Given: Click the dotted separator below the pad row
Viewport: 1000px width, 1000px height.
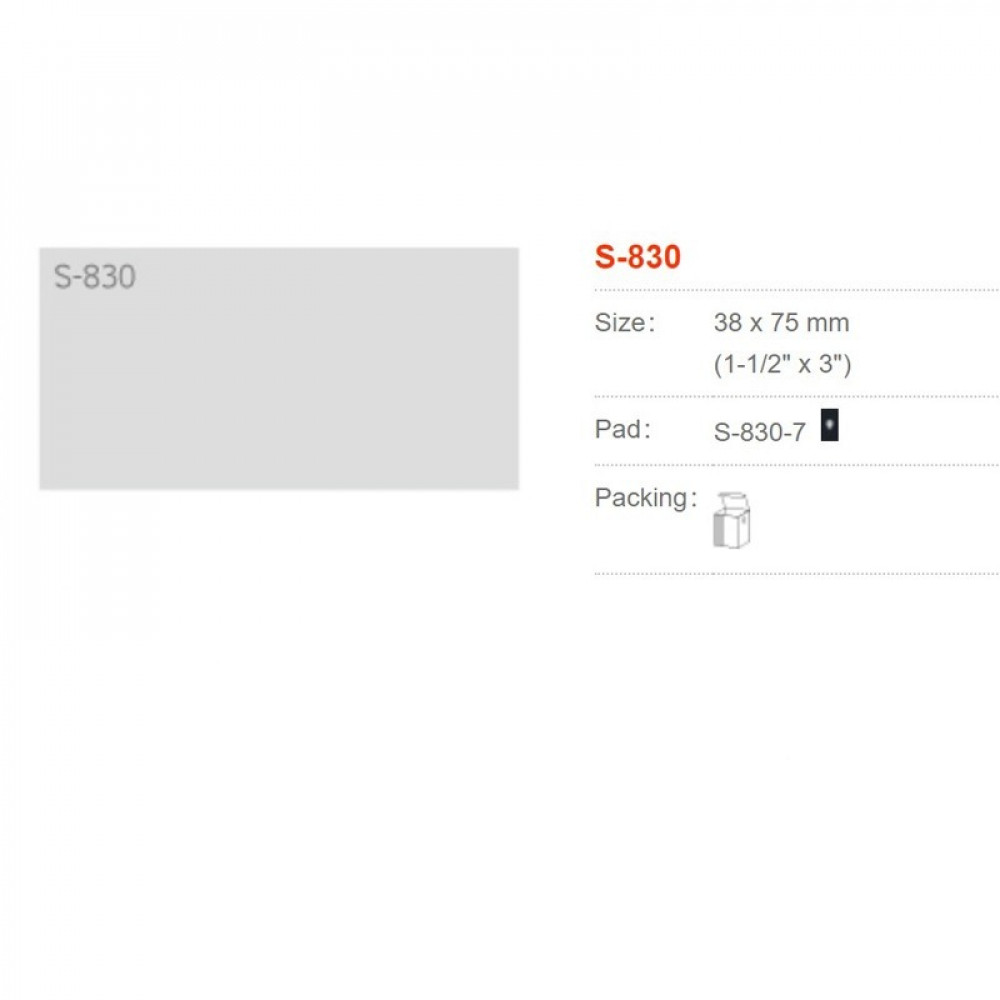Looking at the screenshot, I should coord(797,465).
